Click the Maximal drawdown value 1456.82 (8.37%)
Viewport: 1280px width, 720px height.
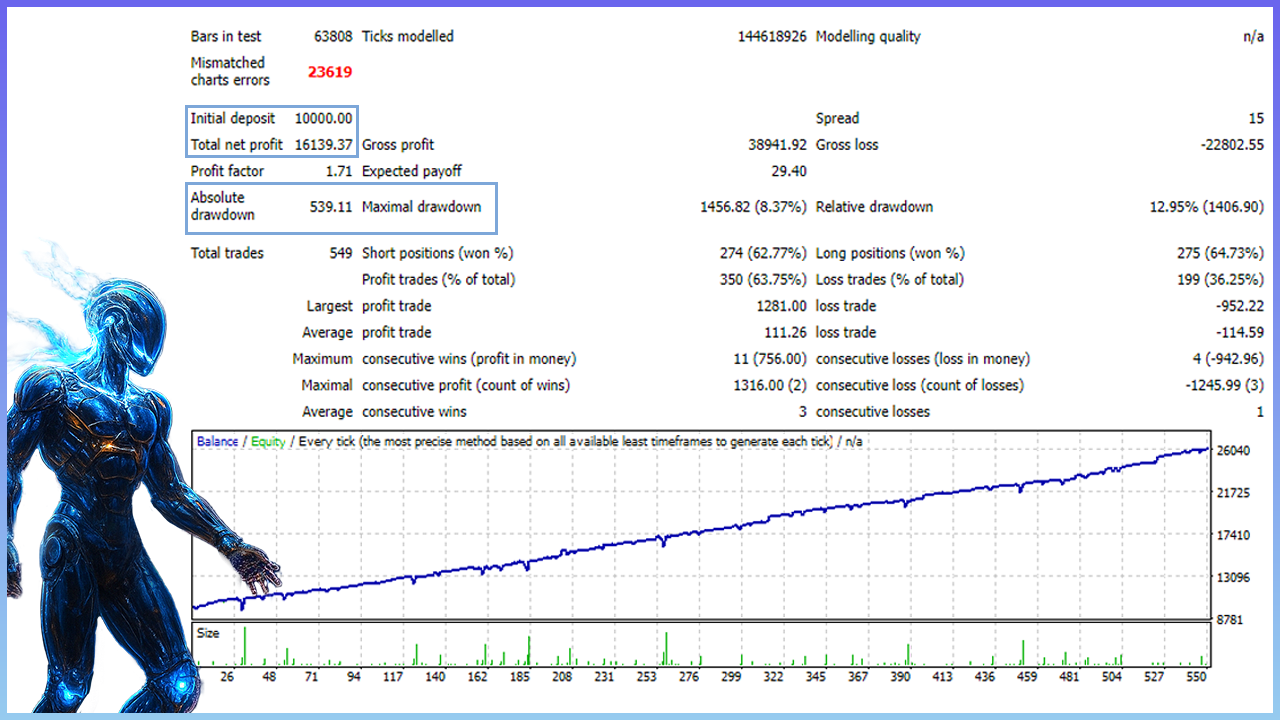[753, 207]
